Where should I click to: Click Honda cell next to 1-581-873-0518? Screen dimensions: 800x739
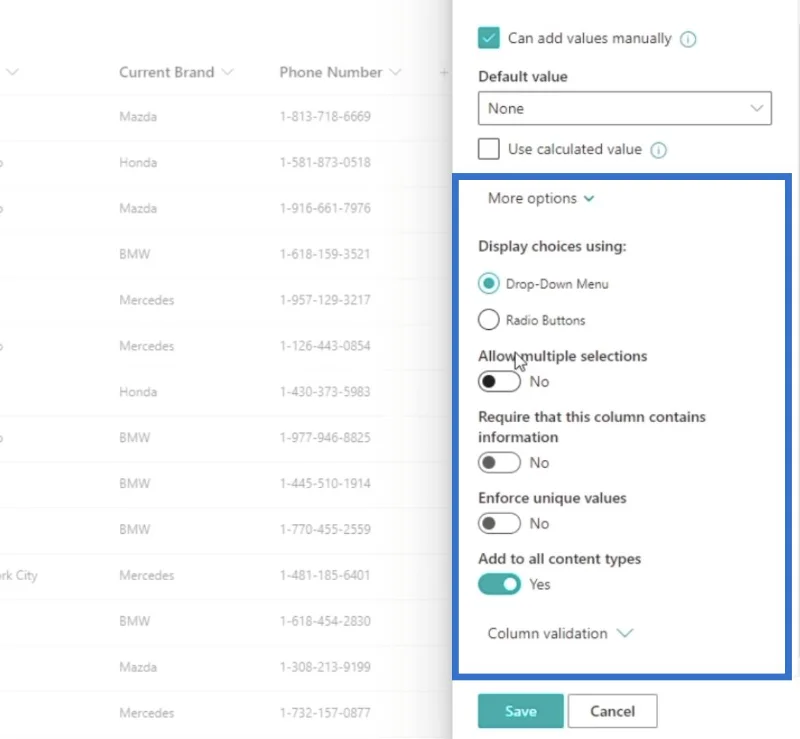[x=138, y=162]
